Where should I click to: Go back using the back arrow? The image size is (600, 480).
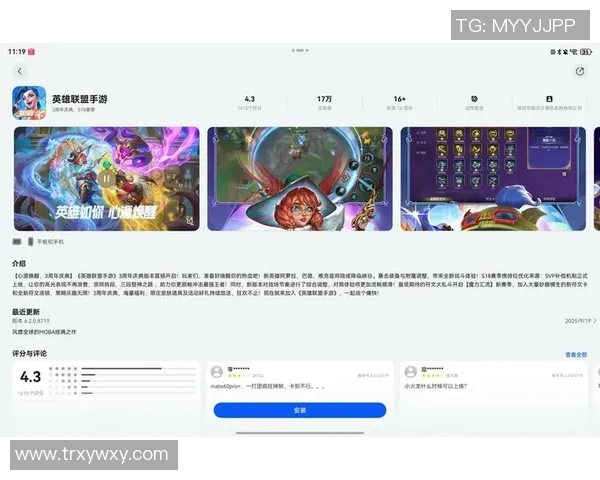click(20, 71)
